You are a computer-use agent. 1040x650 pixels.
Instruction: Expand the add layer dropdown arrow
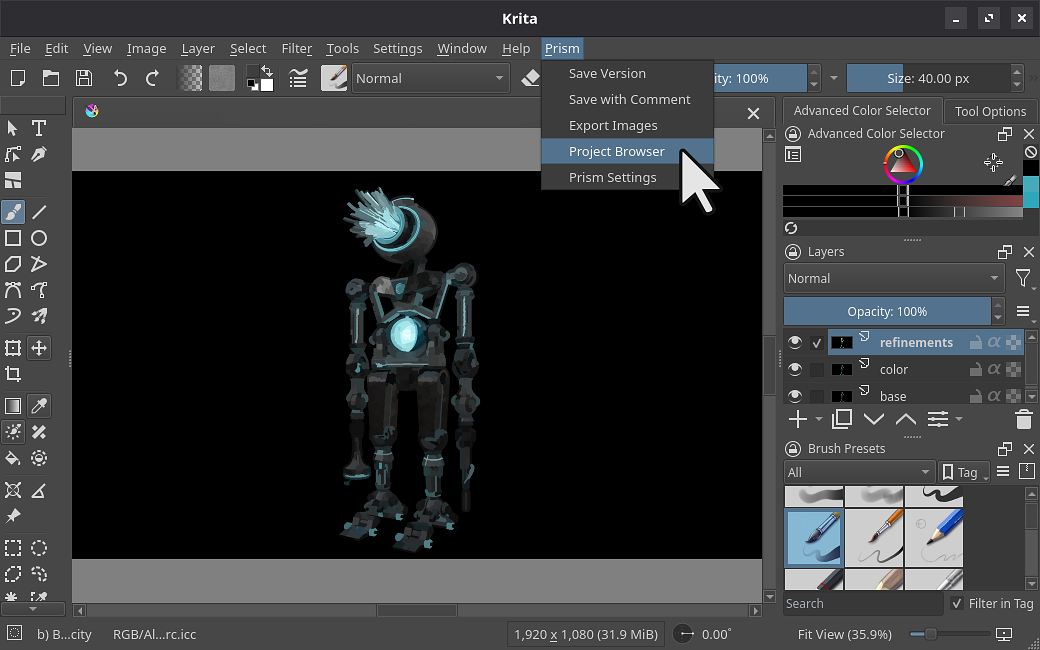tap(818, 419)
